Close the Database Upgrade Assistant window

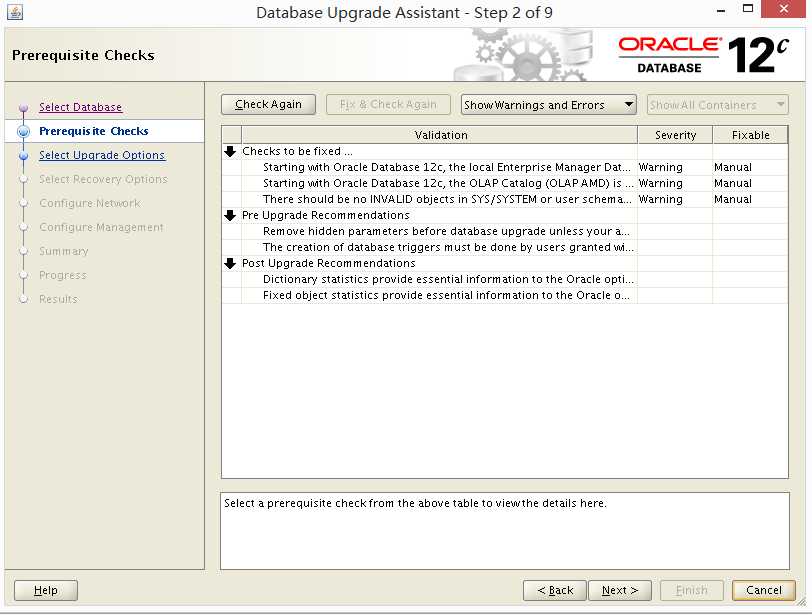783,9
